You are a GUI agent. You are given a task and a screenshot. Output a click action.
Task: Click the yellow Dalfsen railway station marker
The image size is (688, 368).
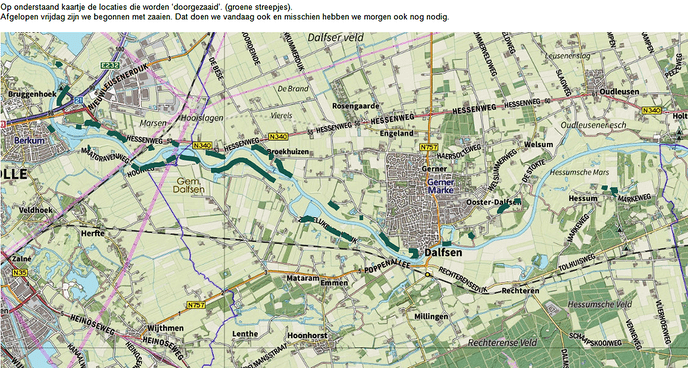[427, 274]
